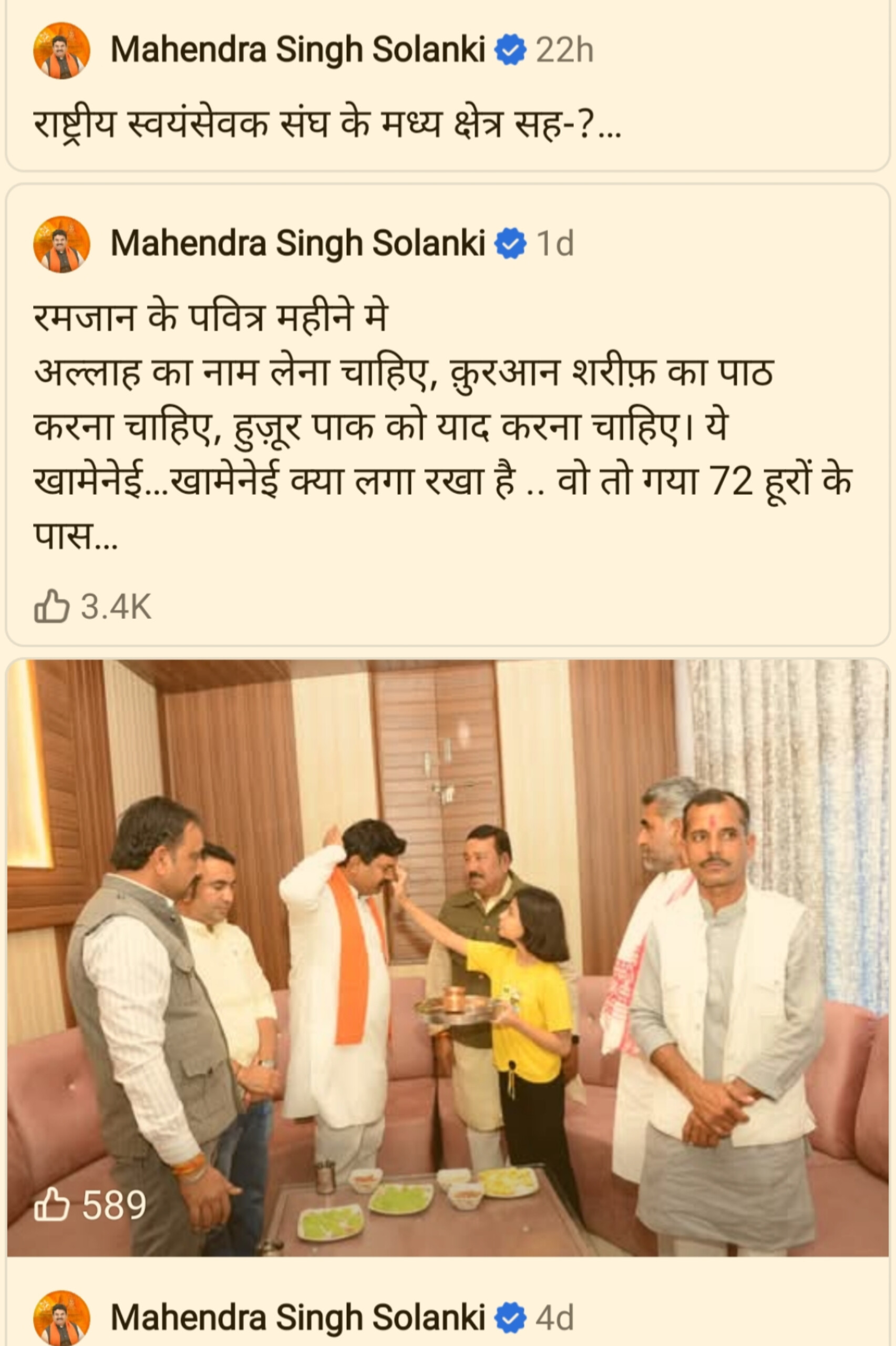The width and height of the screenshot is (896, 1346).
Task: Tap the verified badge on the 4d post
Action: (510, 1318)
